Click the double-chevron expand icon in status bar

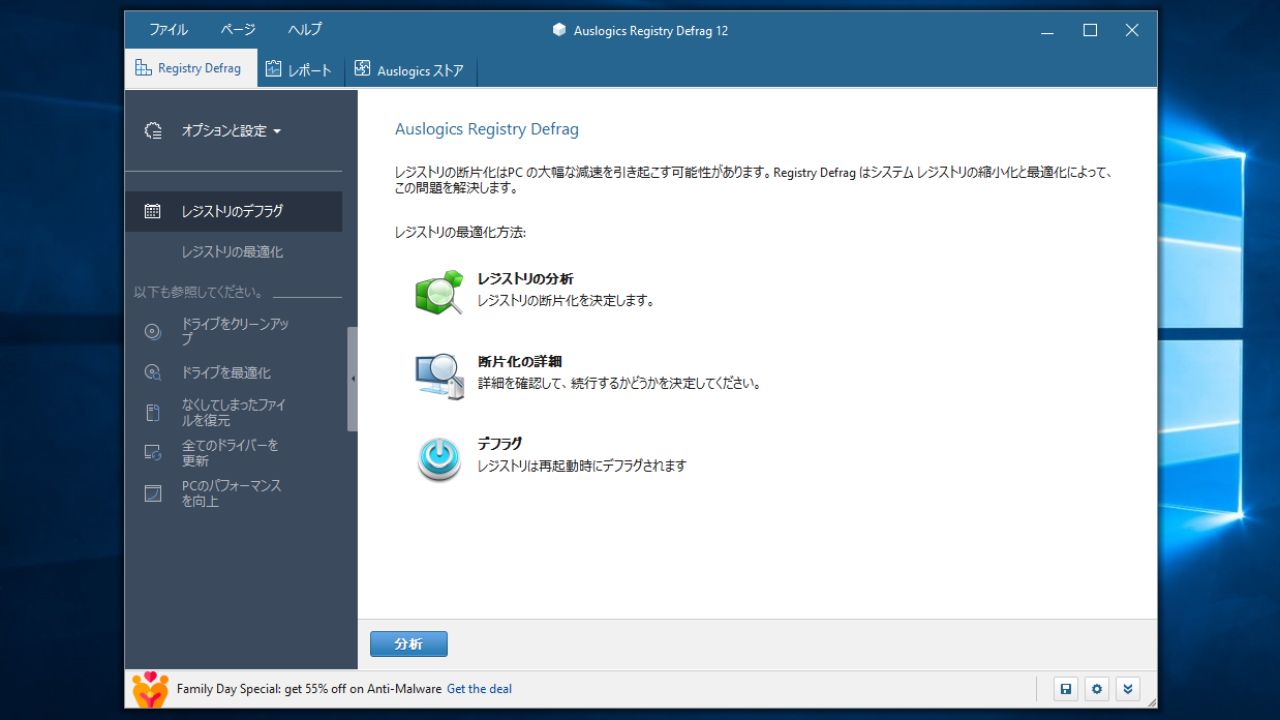[x=1128, y=689]
